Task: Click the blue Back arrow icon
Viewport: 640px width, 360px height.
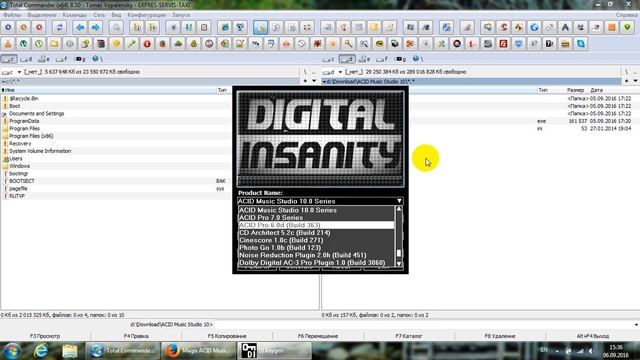Action: tap(80, 27)
